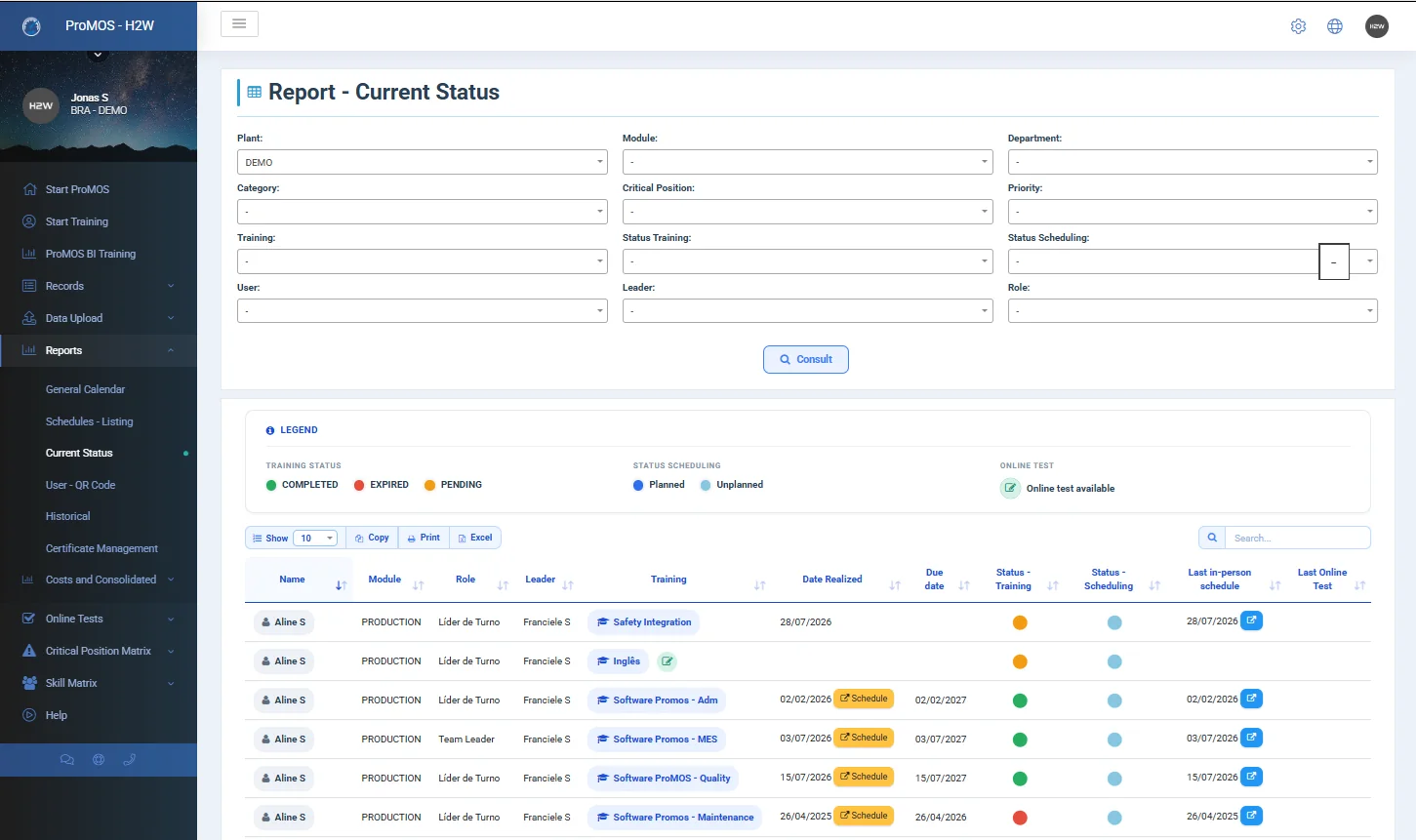Image resolution: width=1416 pixels, height=840 pixels.
Task: Open the Leader filter dropdown
Action: [x=808, y=311]
